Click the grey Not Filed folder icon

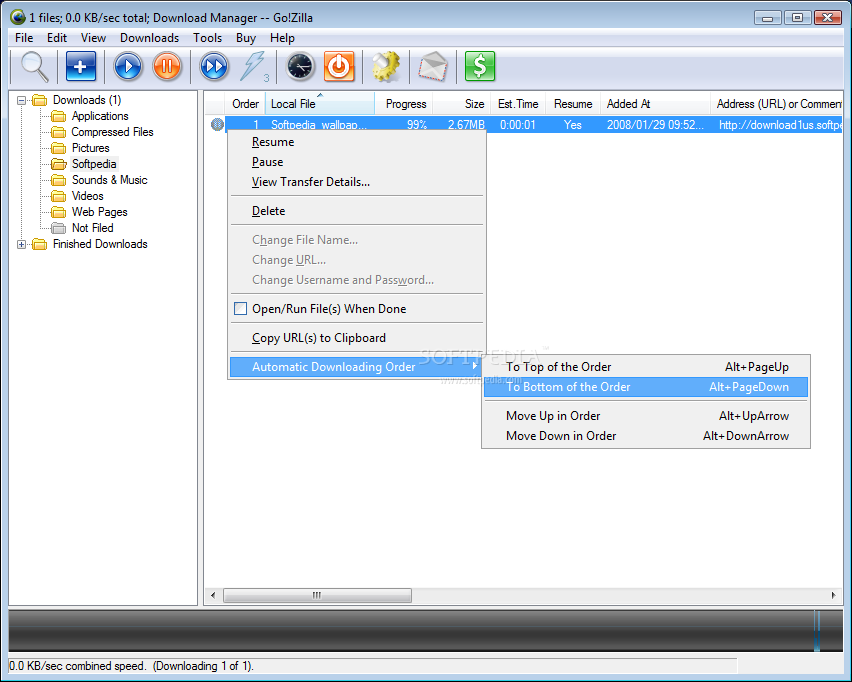coord(58,228)
